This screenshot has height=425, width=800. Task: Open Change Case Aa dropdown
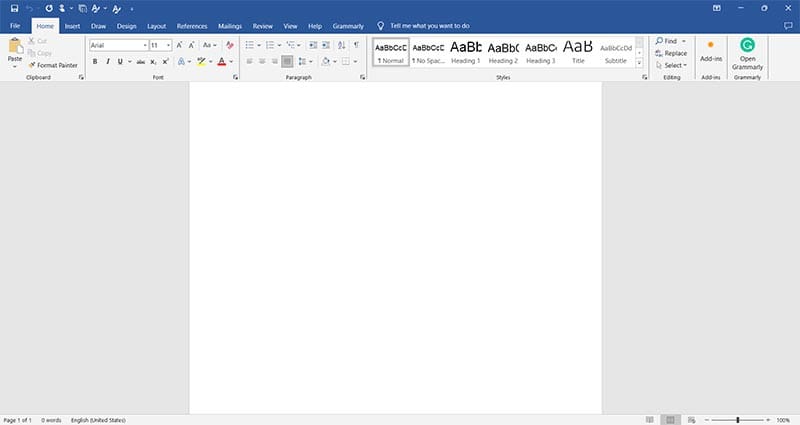[x=209, y=45]
